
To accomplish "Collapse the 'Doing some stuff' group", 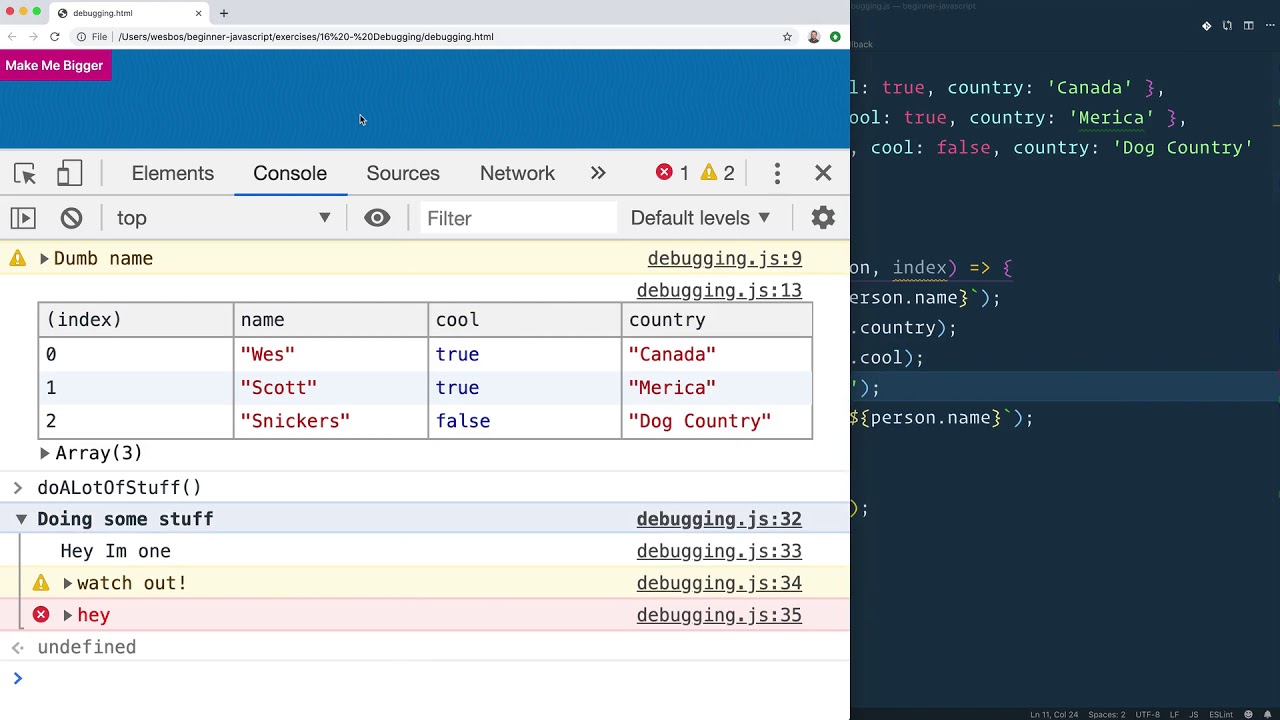I will point(21,519).
